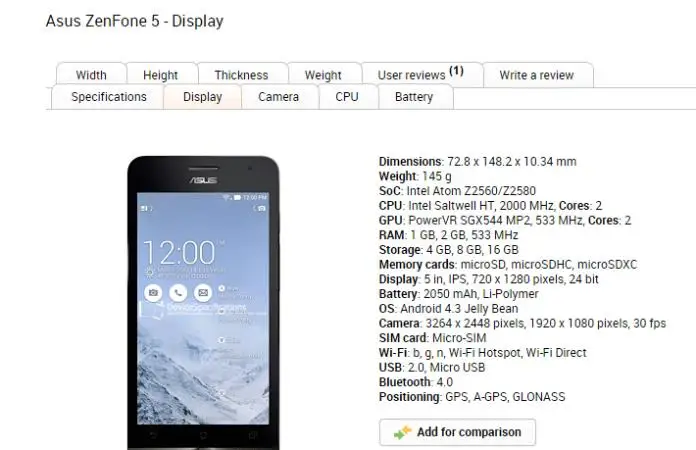Open the CPU tab
This screenshot has height=450, width=696.
347,97
